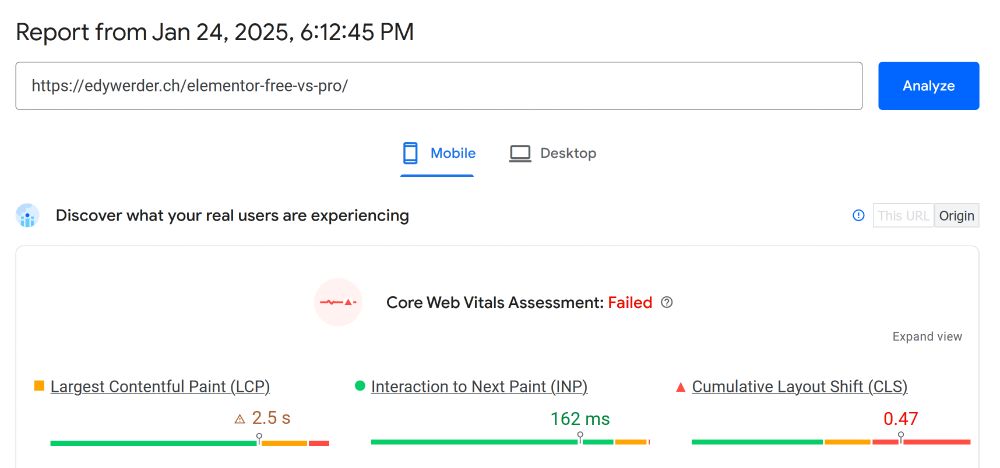Switch data view to This URL
Viewport: 1000px width, 468px height.
(x=903, y=215)
